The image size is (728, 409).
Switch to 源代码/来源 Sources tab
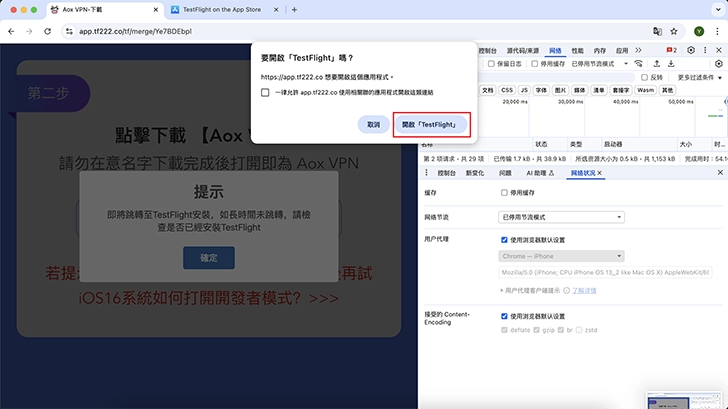coord(523,51)
